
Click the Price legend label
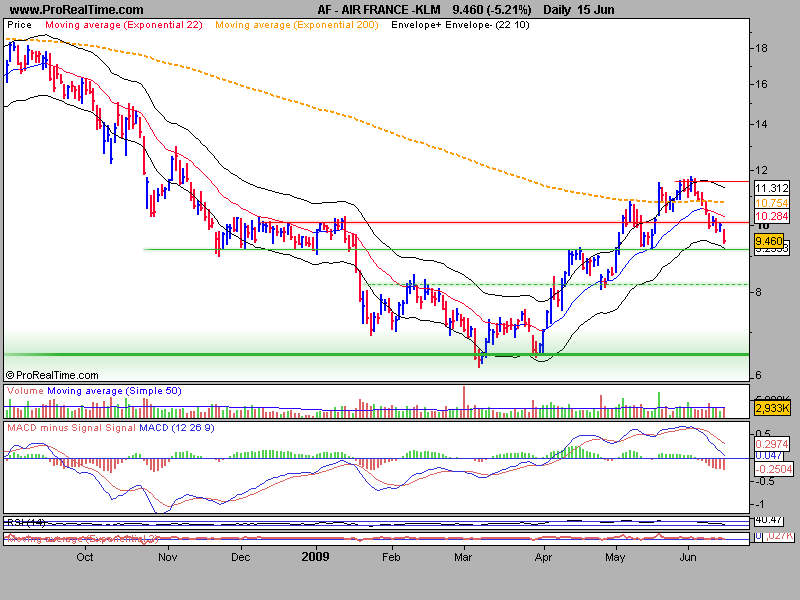point(19,24)
